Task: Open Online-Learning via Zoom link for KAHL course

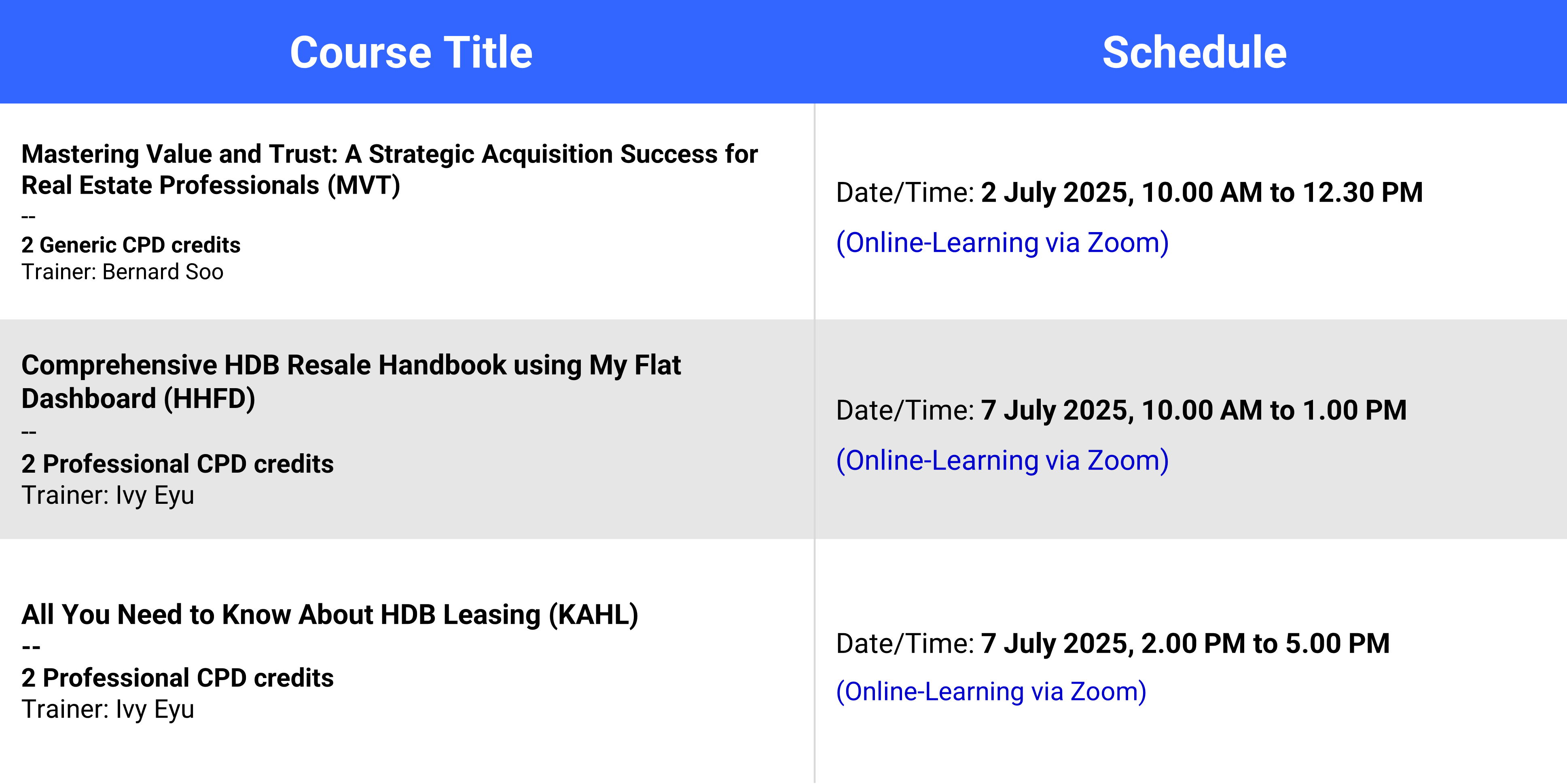Action: (x=991, y=691)
